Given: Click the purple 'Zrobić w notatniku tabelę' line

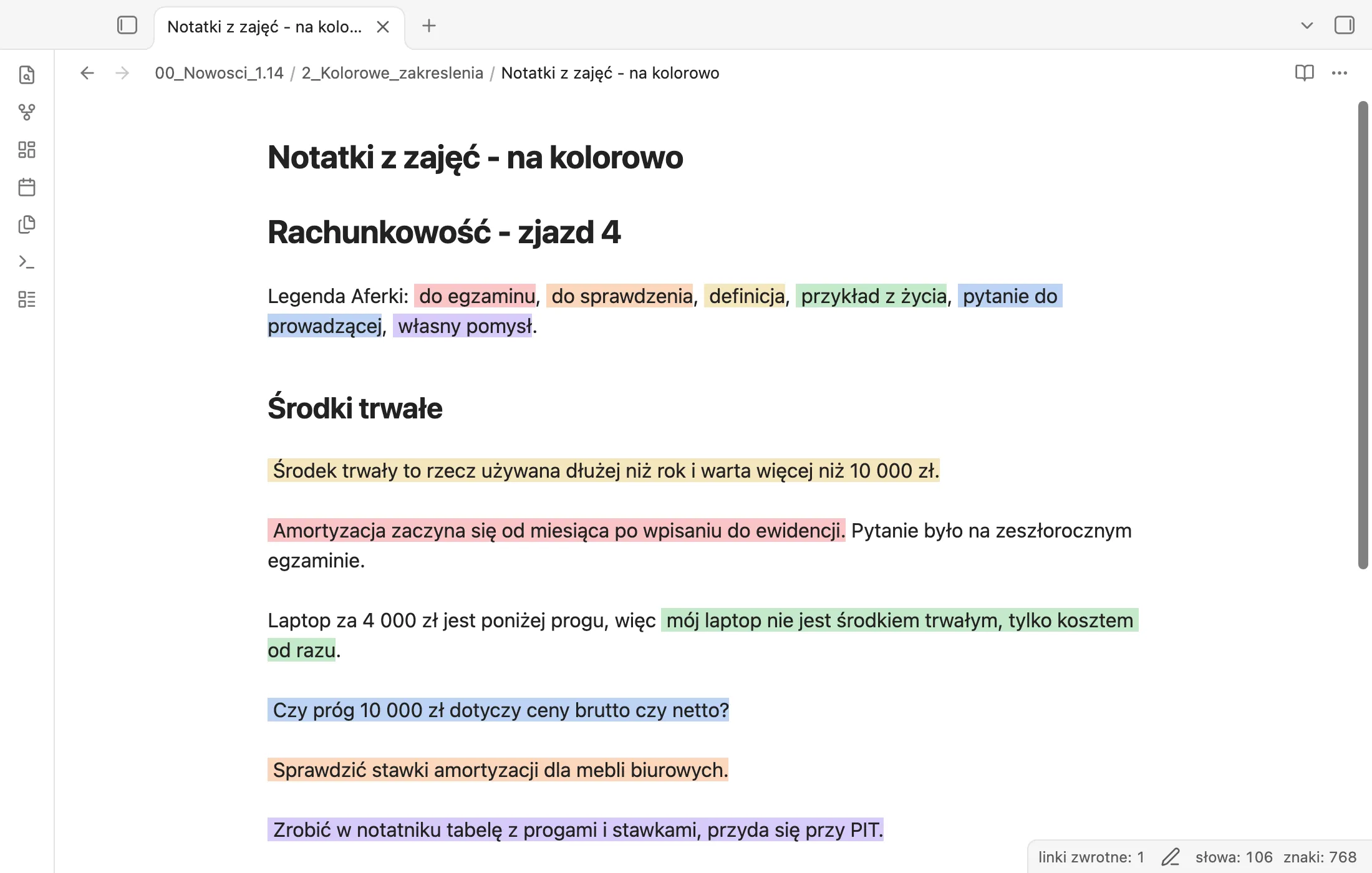Looking at the screenshot, I should coord(576,829).
